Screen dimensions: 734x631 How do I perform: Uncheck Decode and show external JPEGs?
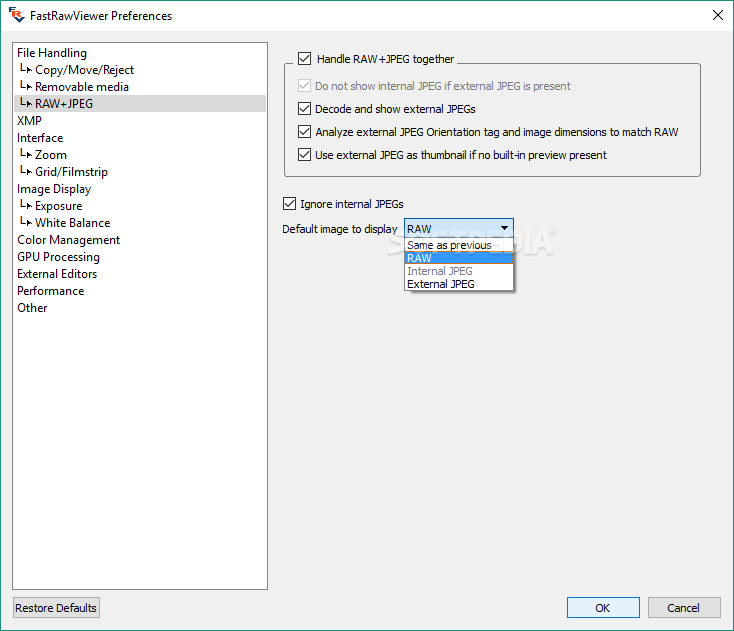pyautogui.click(x=305, y=109)
